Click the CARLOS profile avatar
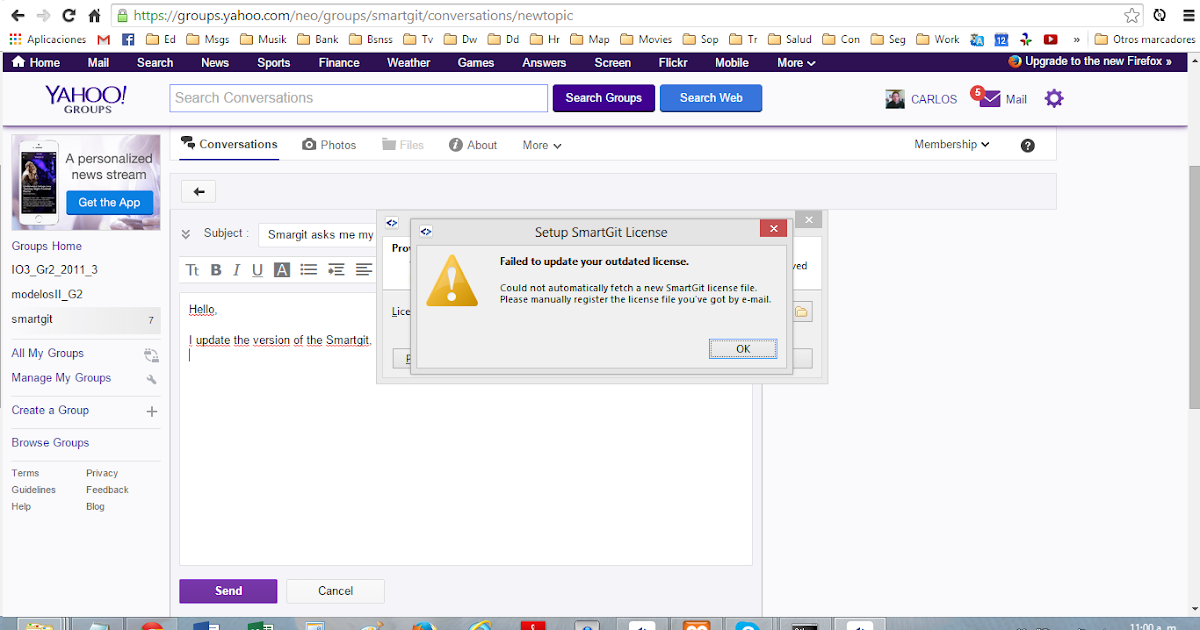Image resolution: width=1200 pixels, height=630 pixels. click(895, 99)
